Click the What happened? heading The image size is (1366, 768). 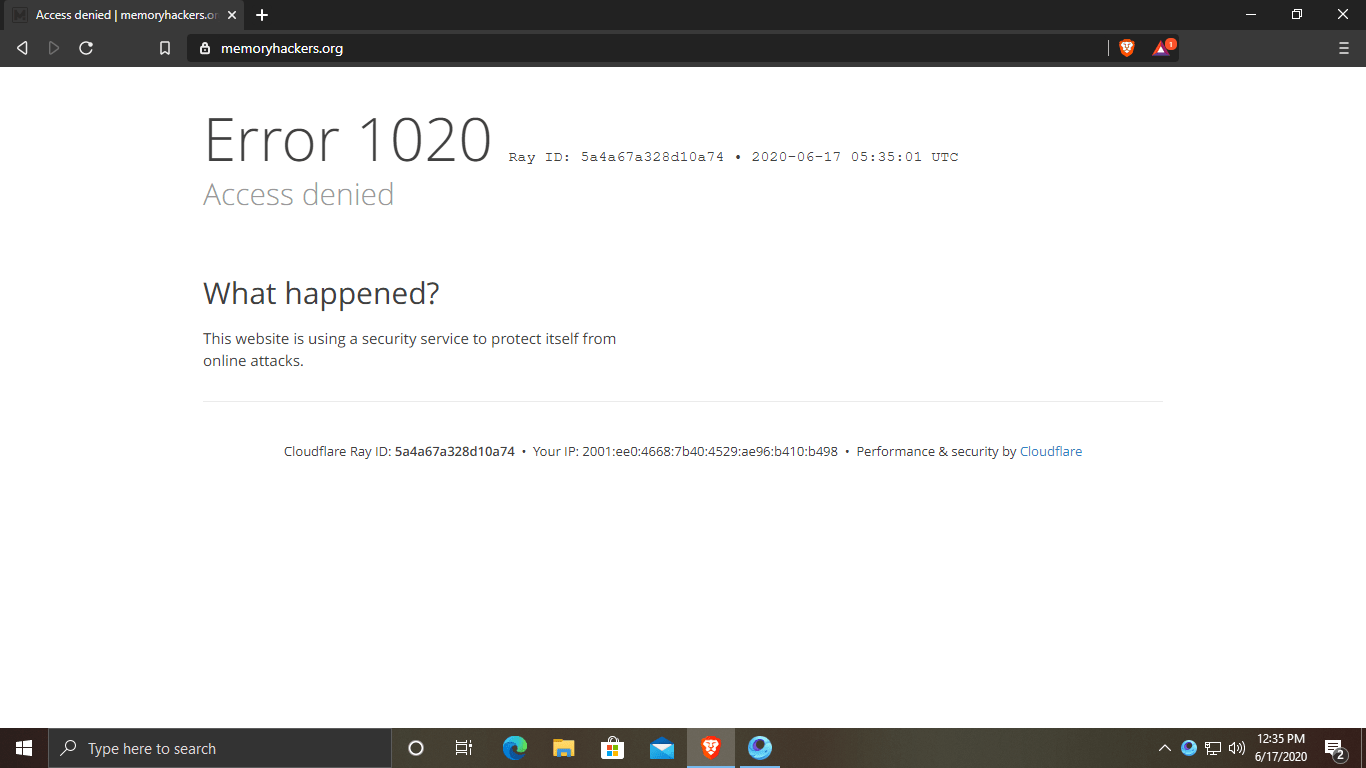(321, 294)
